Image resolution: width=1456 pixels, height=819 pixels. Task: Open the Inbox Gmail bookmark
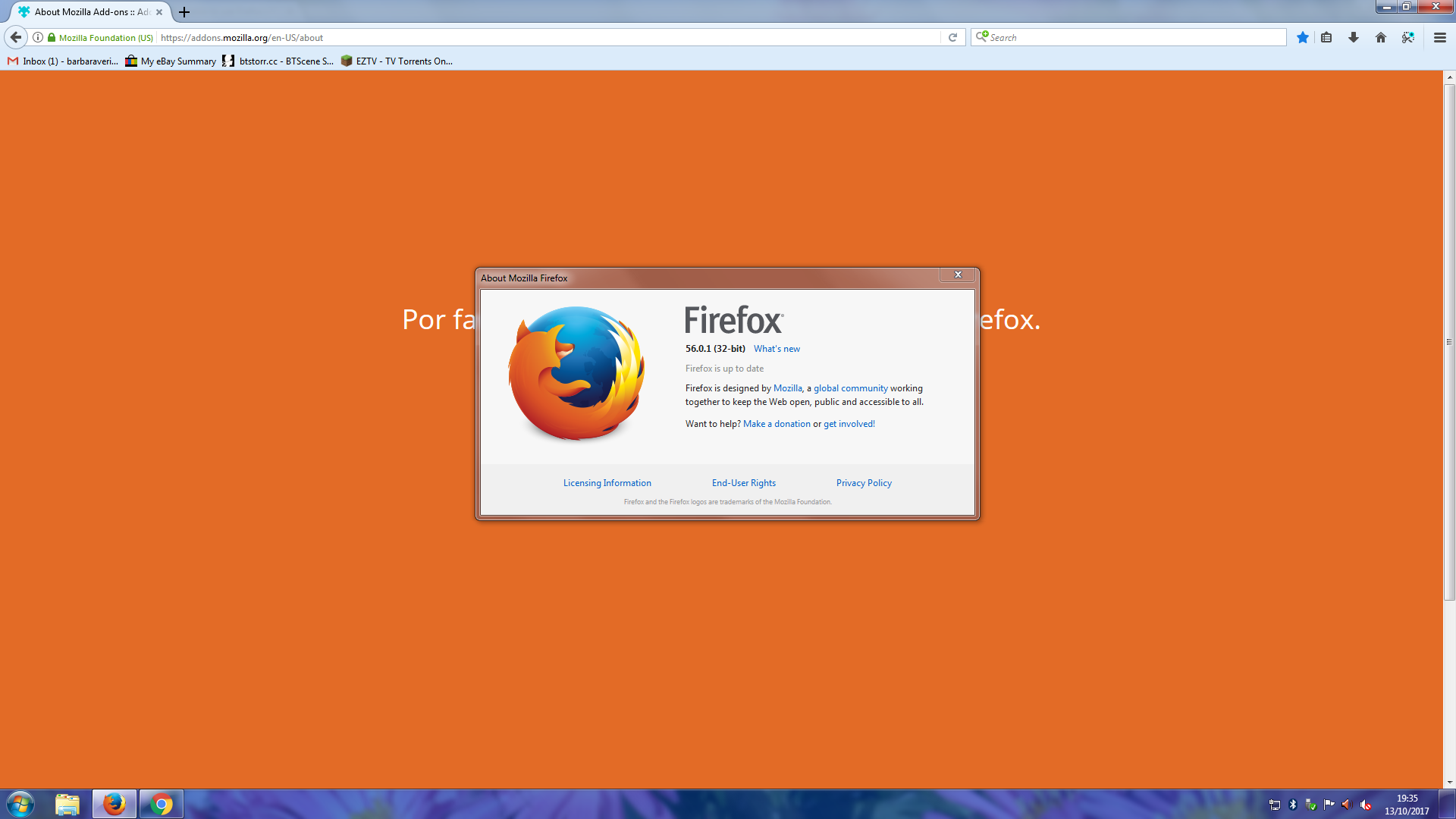[x=63, y=61]
